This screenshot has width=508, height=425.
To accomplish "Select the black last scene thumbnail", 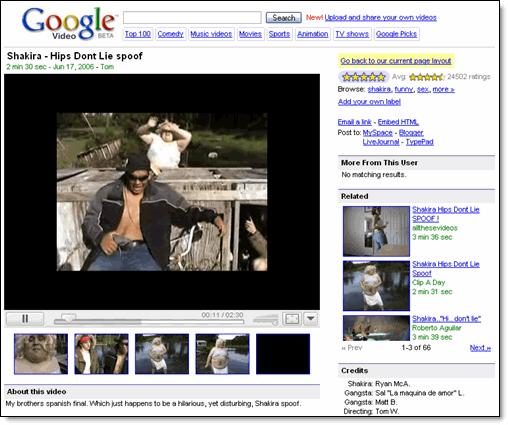I will tap(283, 354).
